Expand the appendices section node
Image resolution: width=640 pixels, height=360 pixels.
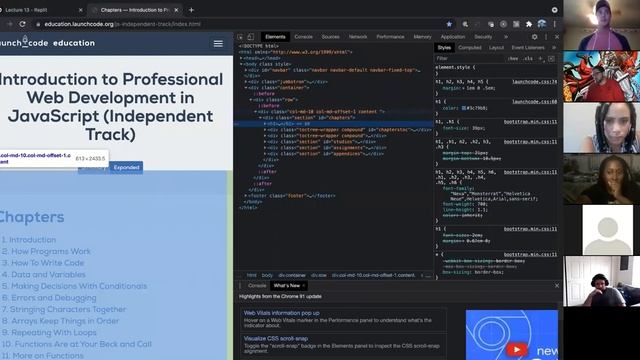pyautogui.click(x=265, y=154)
